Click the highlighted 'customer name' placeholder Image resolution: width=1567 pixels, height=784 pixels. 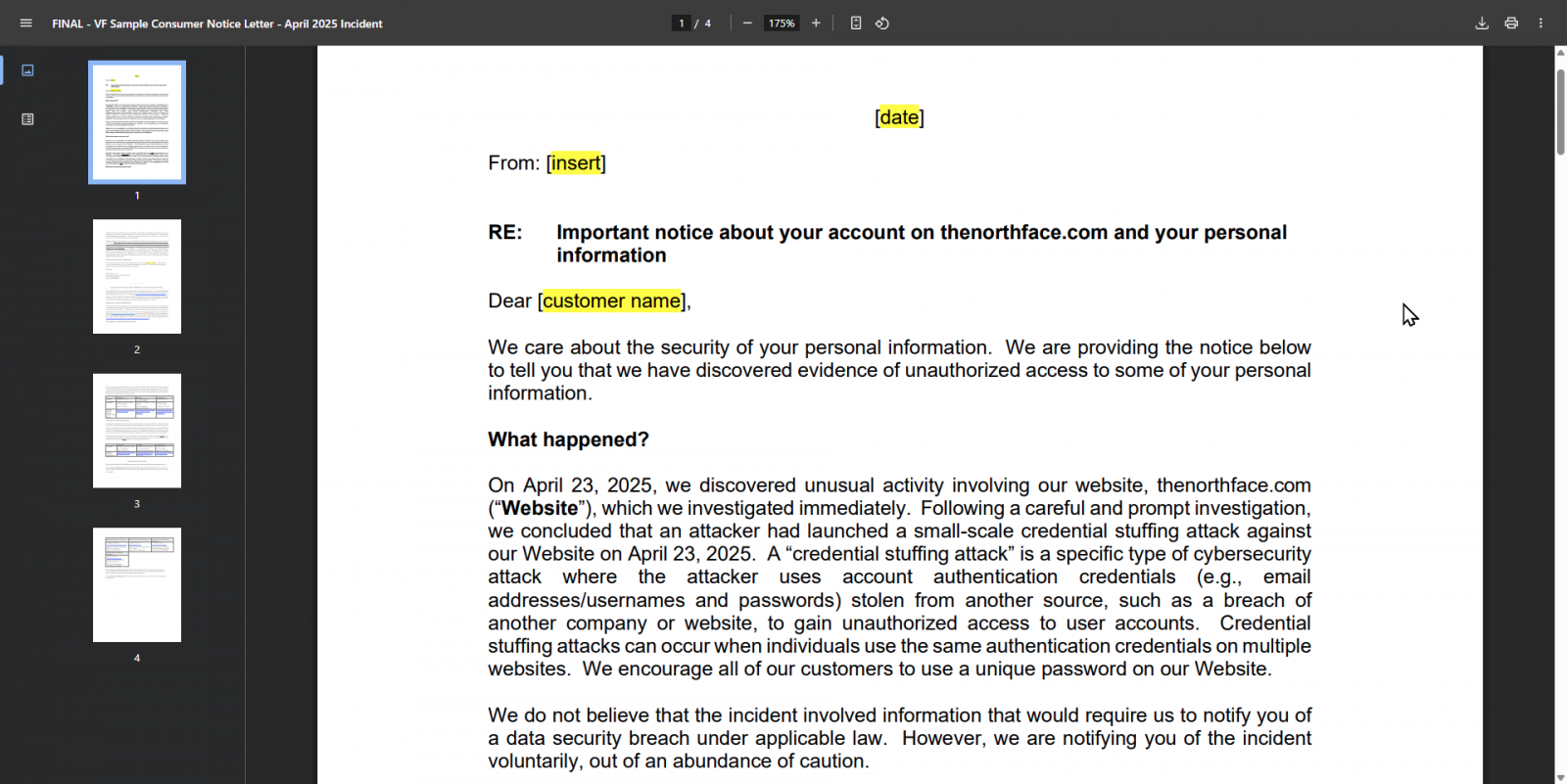click(x=612, y=301)
